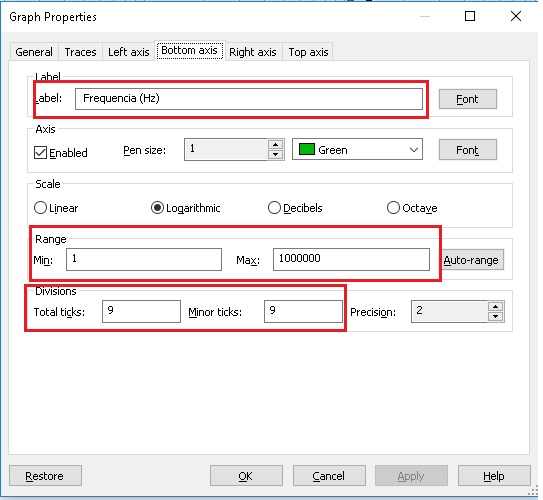
Task: Open the Green axis color dropdown
Action: click(x=357, y=150)
